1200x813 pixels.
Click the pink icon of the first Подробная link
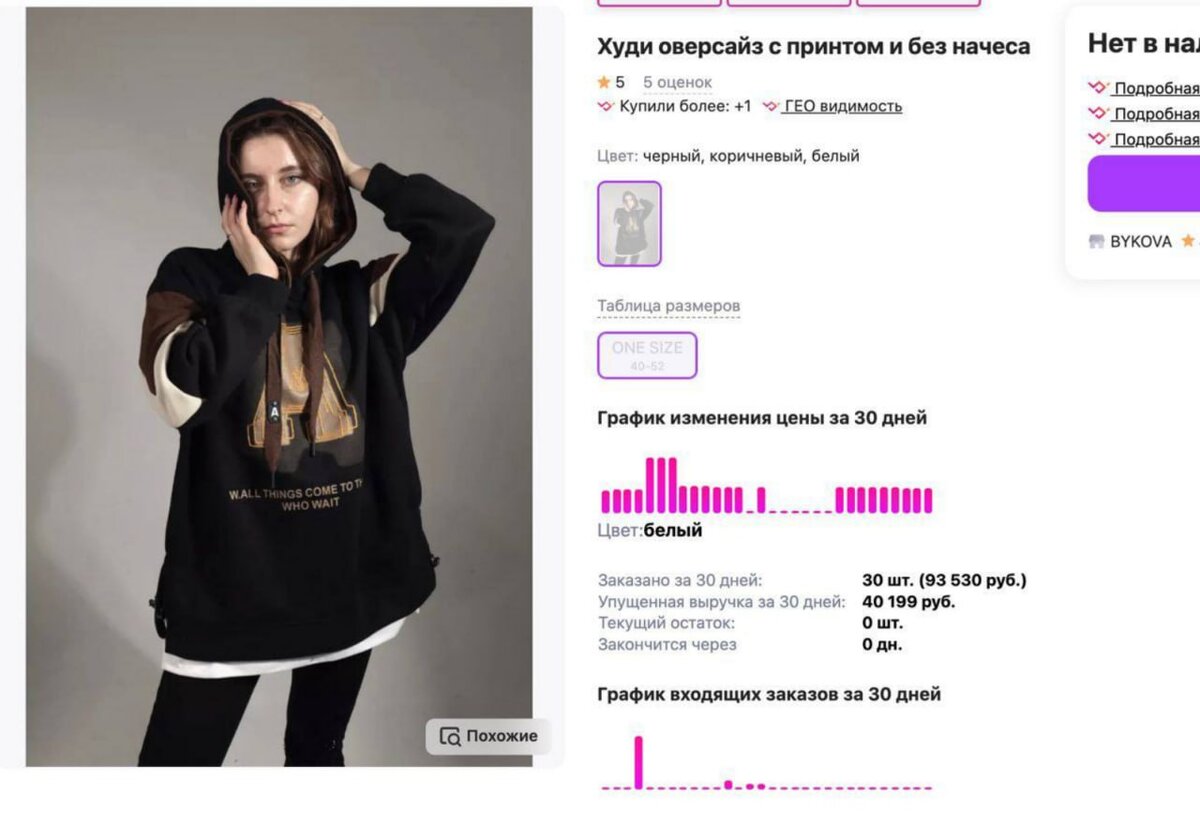point(1098,87)
